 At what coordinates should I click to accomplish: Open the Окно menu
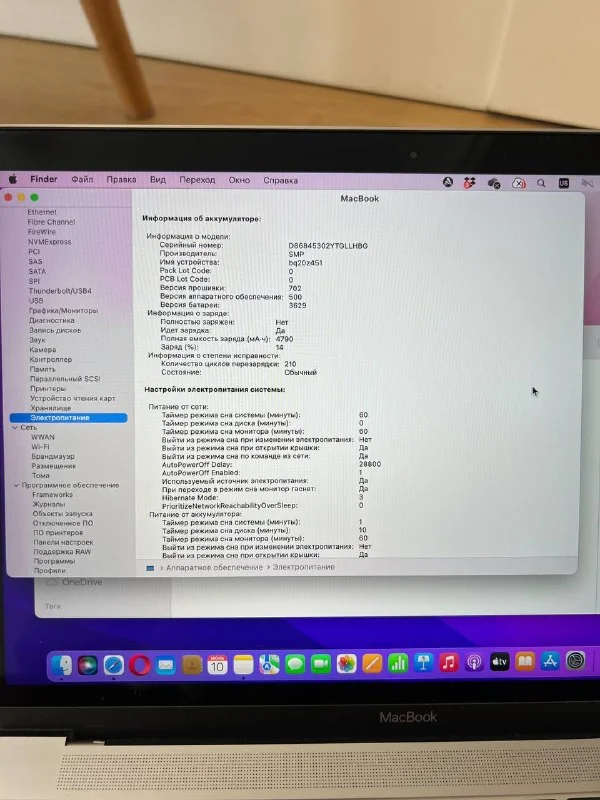(239, 180)
